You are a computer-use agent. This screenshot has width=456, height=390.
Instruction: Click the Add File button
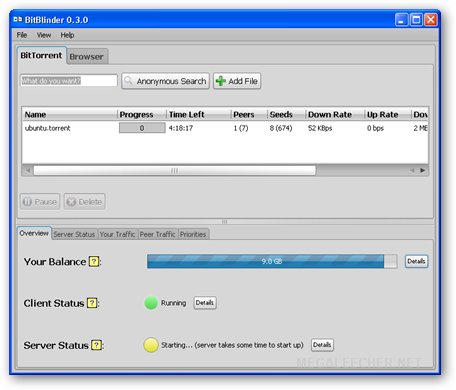click(x=237, y=81)
